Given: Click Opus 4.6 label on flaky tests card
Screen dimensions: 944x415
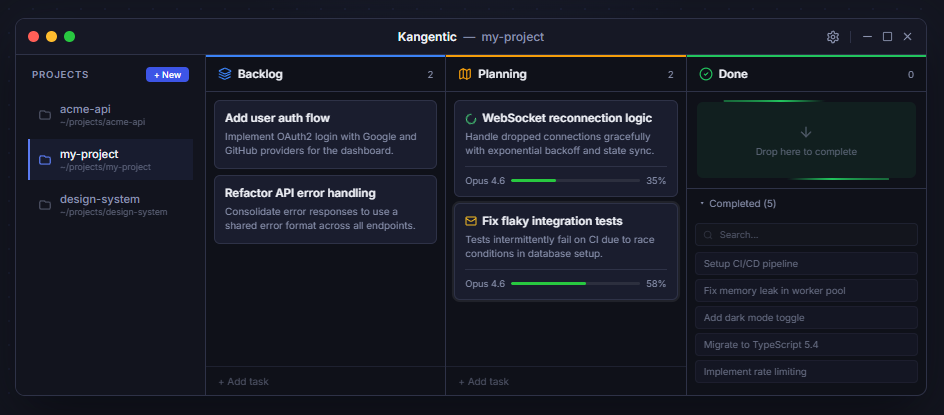Looking at the screenshot, I should tap(485, 283).
